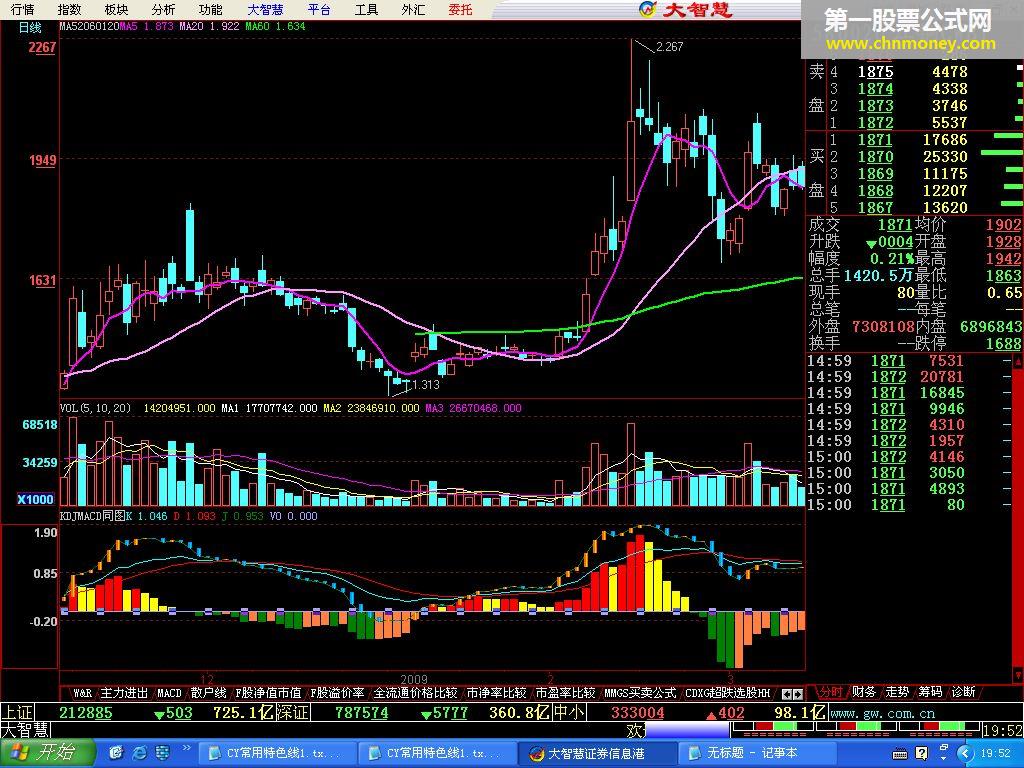Image resolution: width=1024 pixels, height=768 pixels.
Task: Select the 走势 tab in the side panel
Action: pos(897,692)
